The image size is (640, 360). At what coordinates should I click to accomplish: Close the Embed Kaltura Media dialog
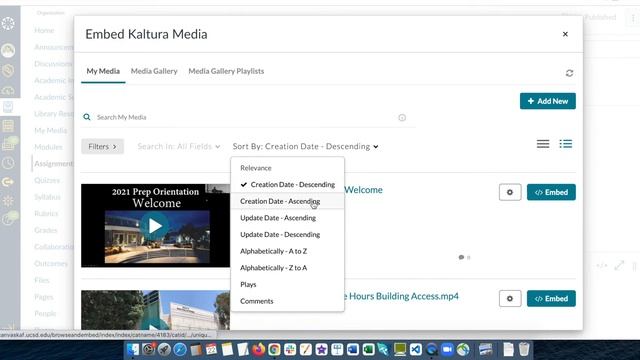[565, 34]
